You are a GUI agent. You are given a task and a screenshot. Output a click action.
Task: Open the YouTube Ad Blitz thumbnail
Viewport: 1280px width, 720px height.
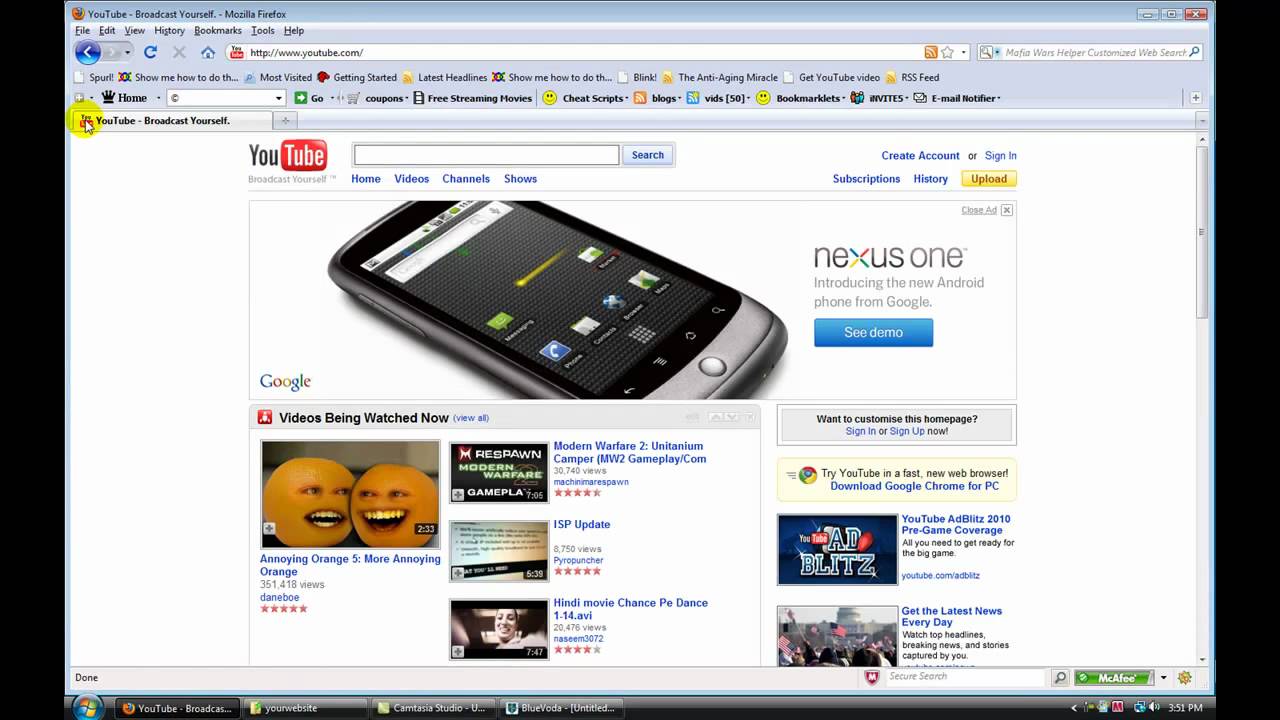point(838,549)
